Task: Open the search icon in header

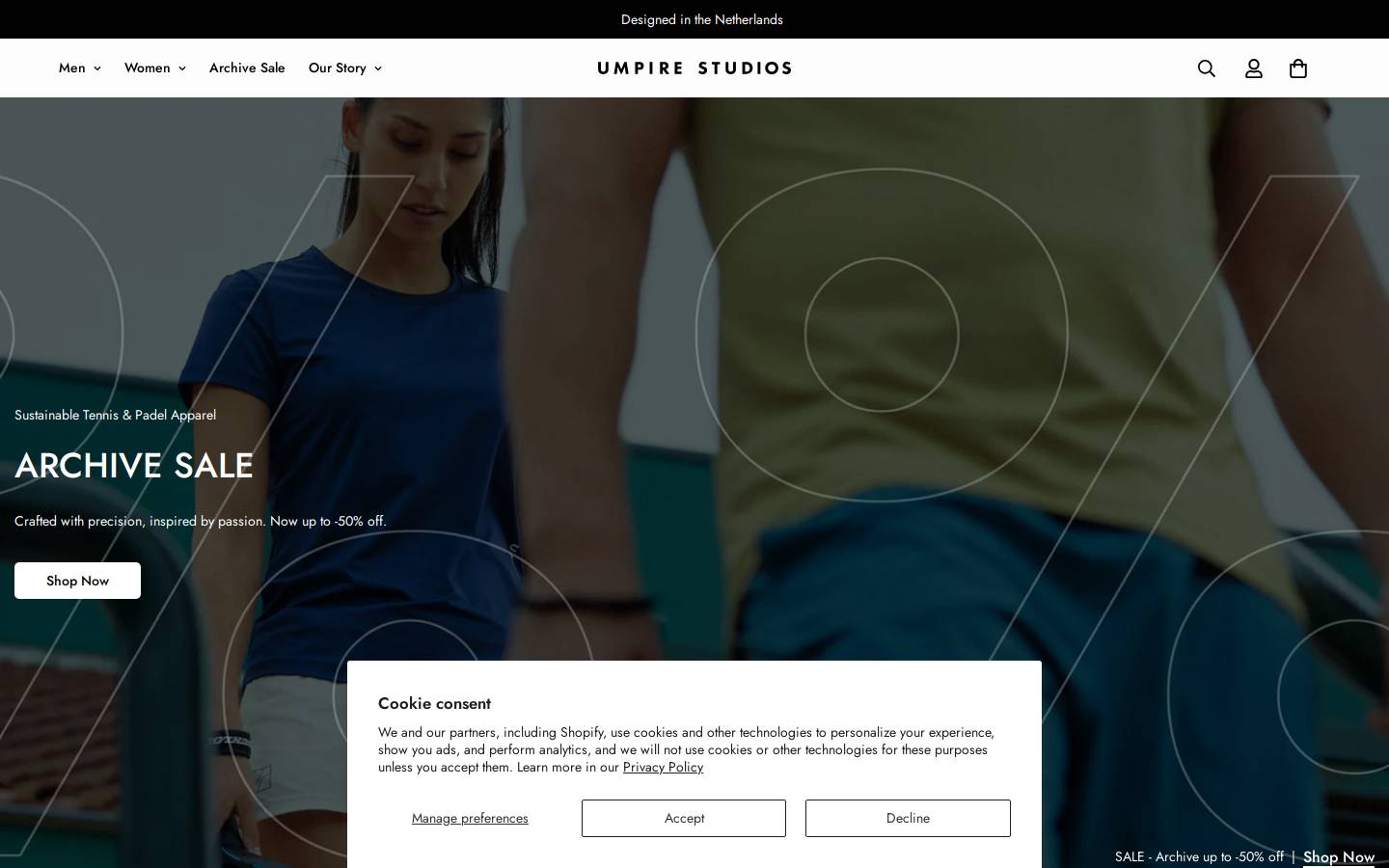Action: click(1207, 68)
